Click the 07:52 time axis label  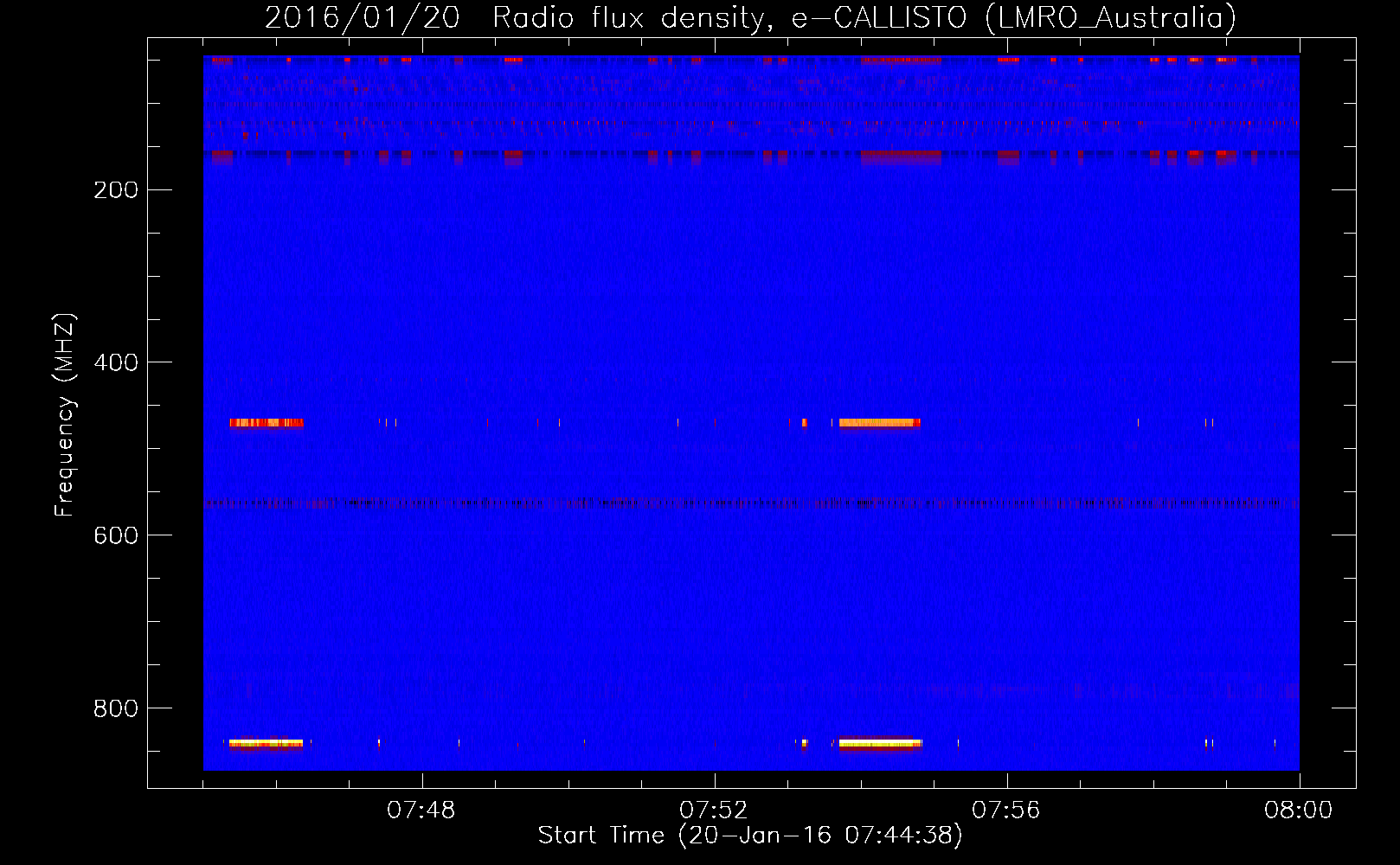pos(714,811)
